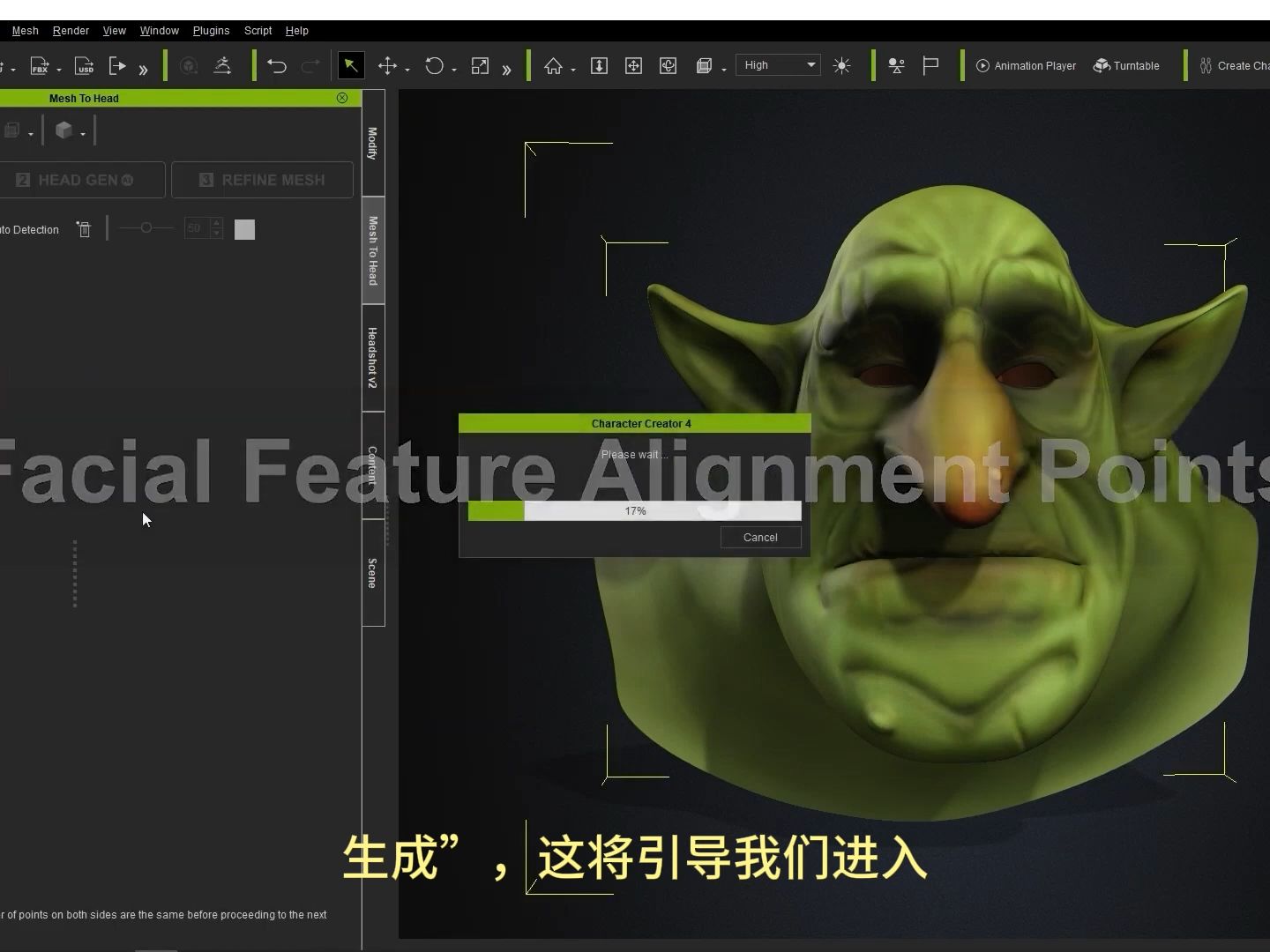The height and width of the screenshot is (952, 1270).
Task: Open the Animation Player
Action: (x=1027, y=66)
